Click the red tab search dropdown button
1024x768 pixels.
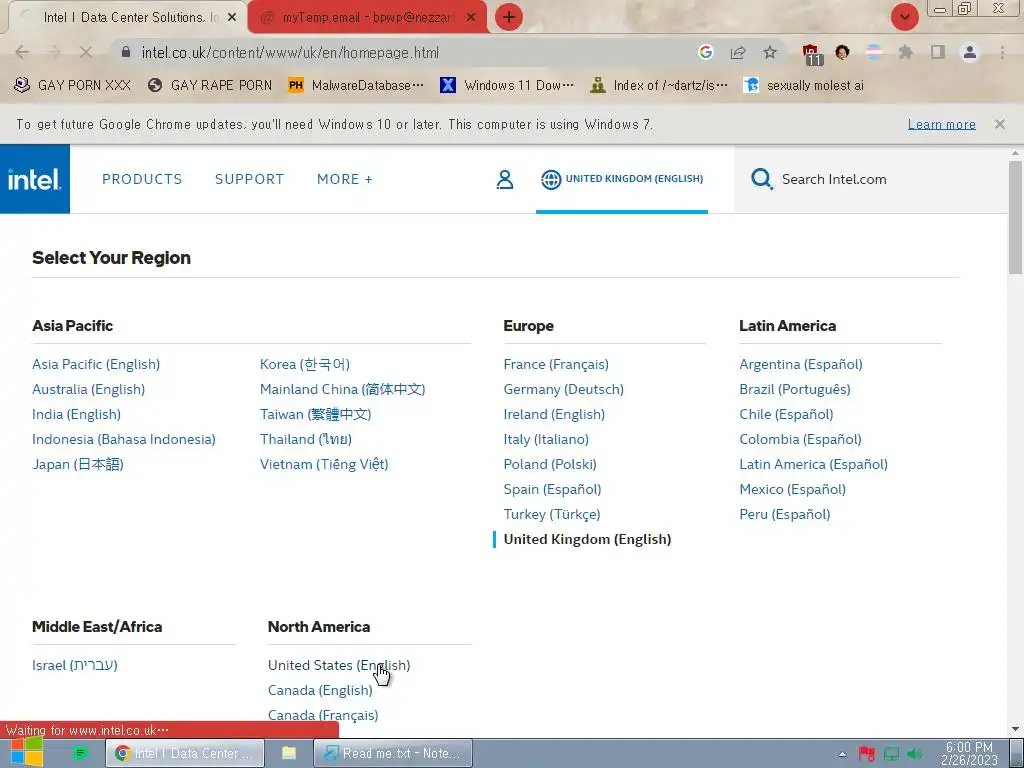904,17
